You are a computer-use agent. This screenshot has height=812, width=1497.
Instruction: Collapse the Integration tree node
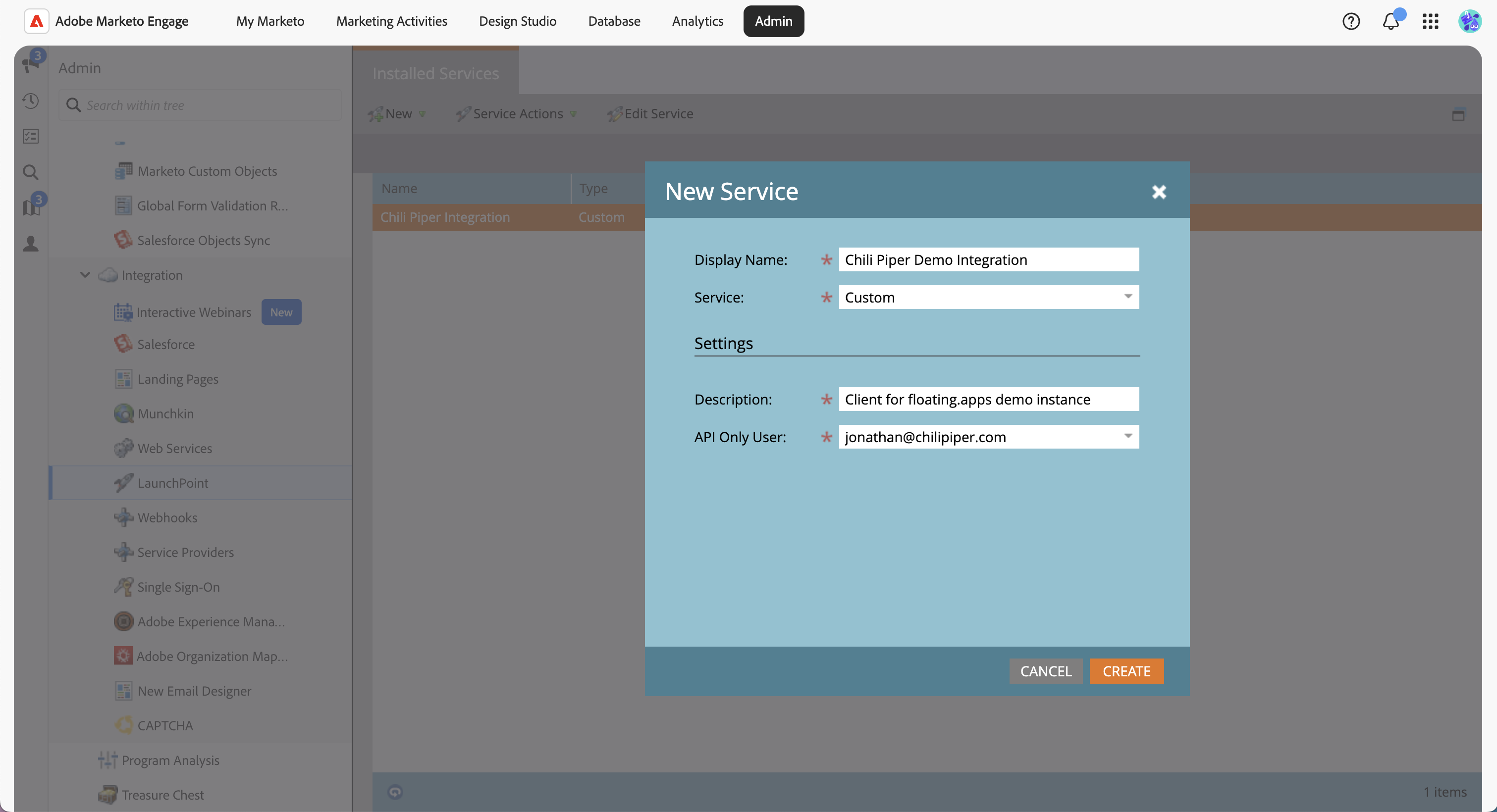pos(85,275)
